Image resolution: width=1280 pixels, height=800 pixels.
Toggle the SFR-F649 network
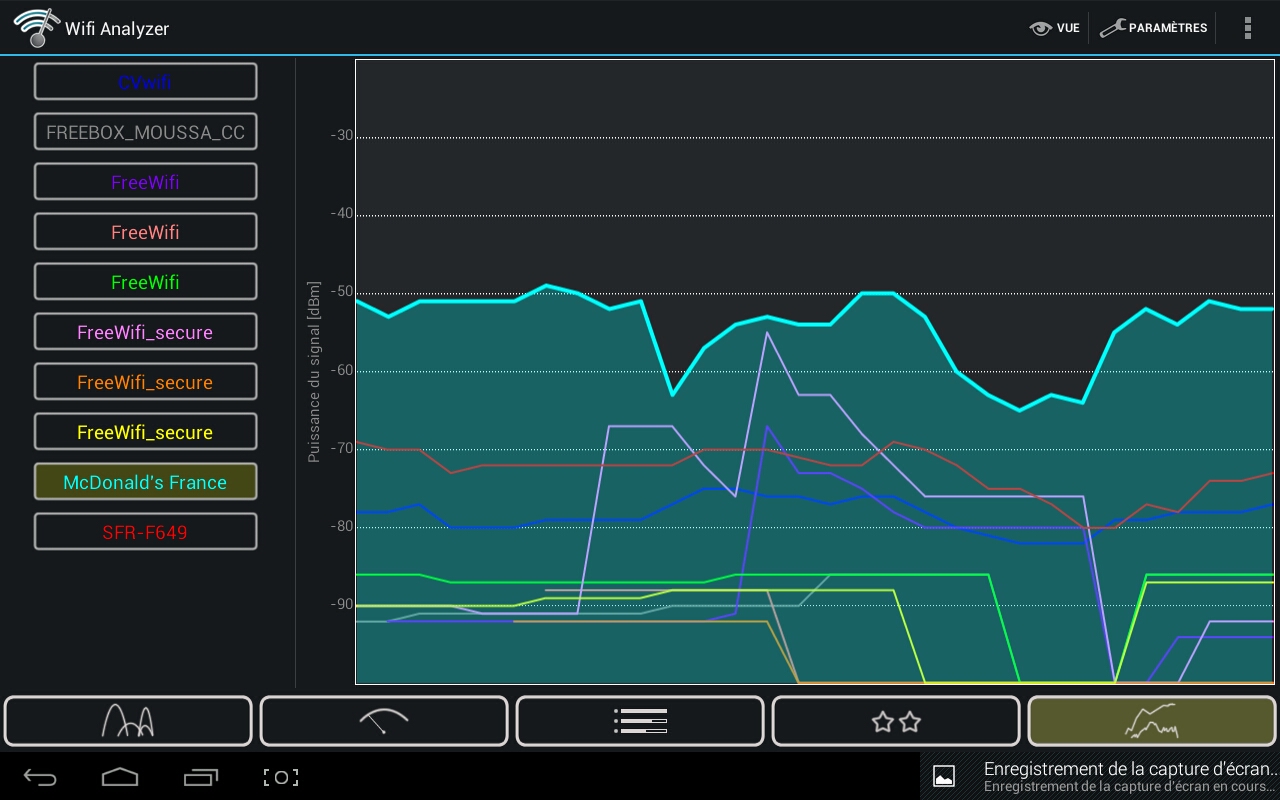(x=145, y=532)
